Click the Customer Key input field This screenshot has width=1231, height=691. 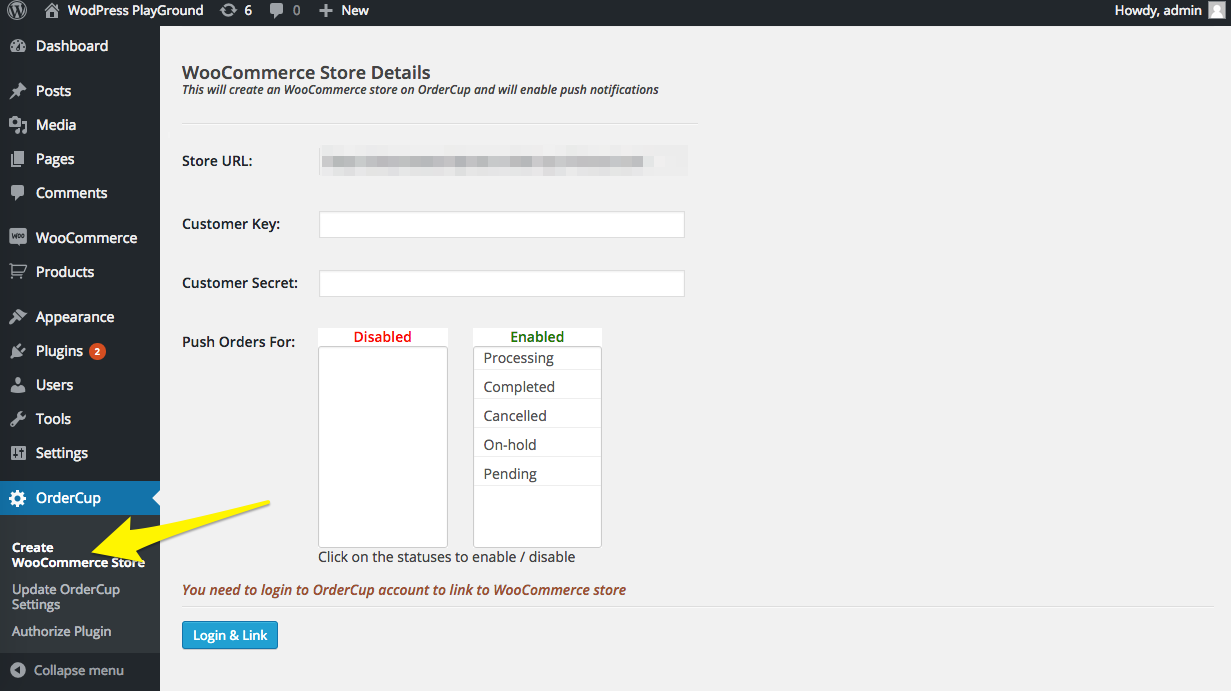pos(502,224)
